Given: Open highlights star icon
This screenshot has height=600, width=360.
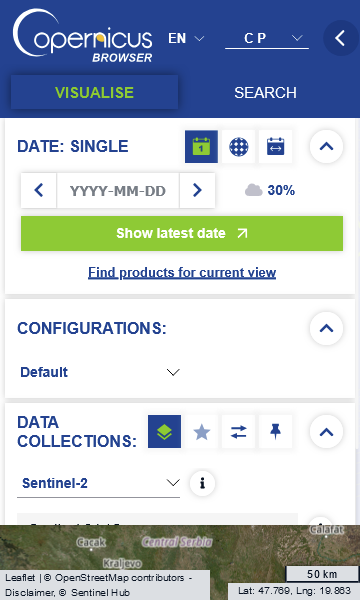Looking at the screenshot, I should point(202,432).
